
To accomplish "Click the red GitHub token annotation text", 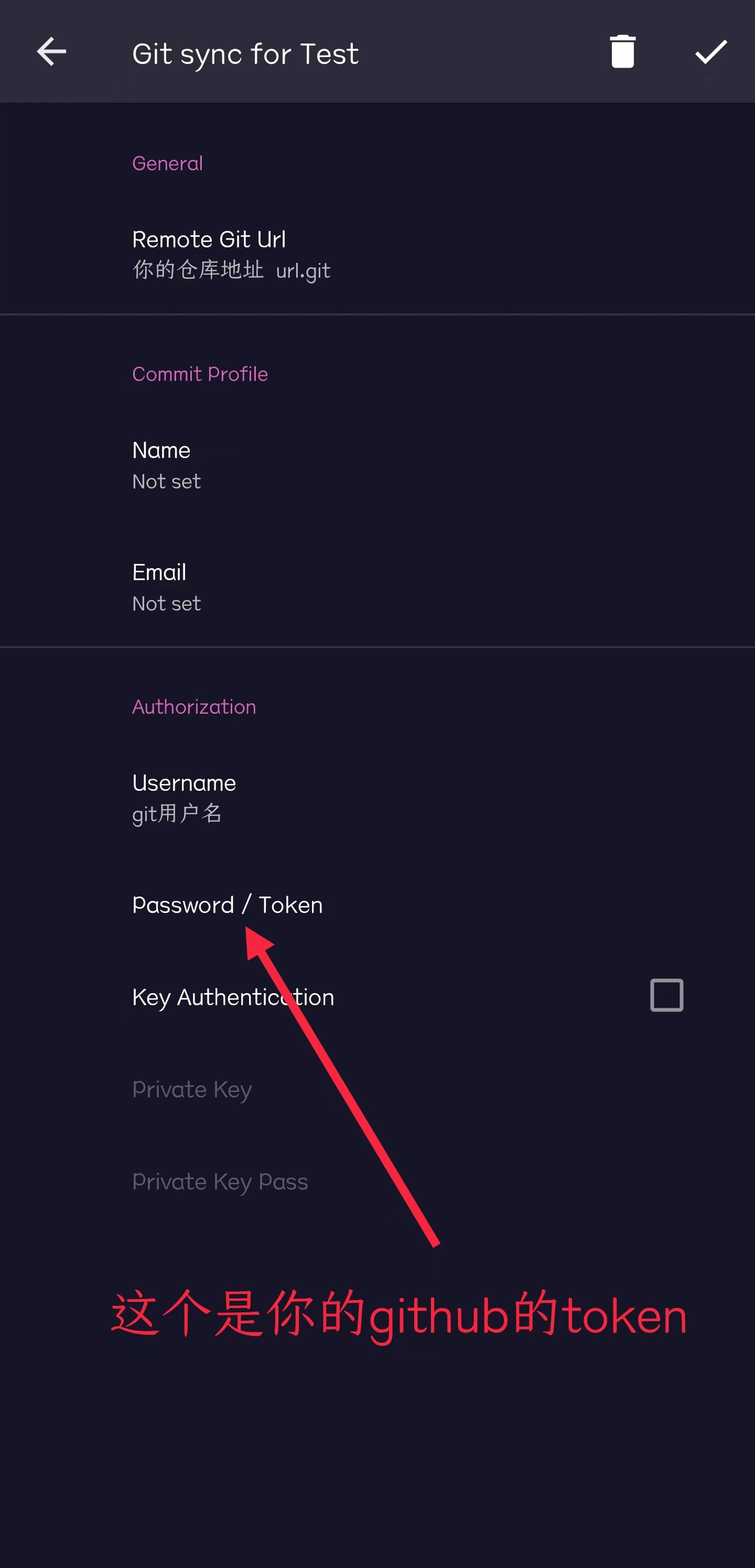I will 399,1315.
